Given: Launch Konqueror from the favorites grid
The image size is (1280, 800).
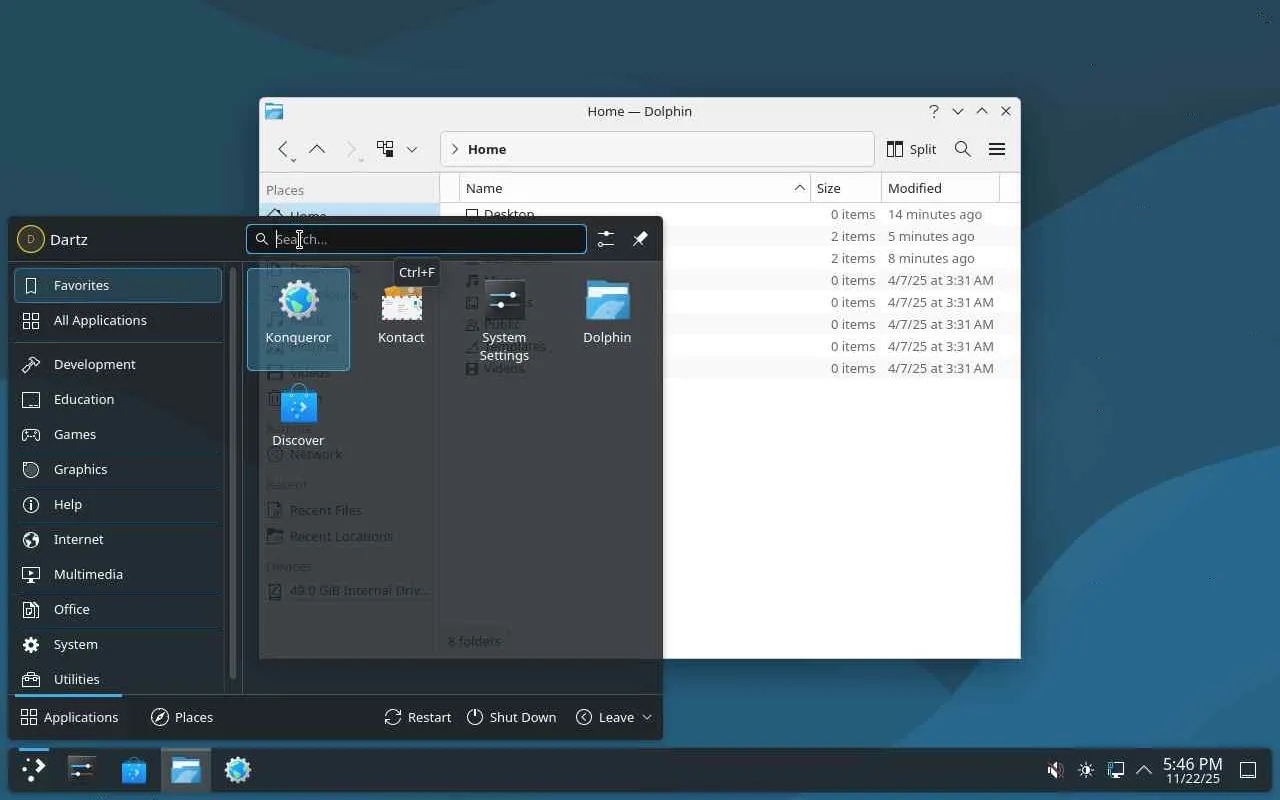Looking at the screenshot, I should 298,319.
